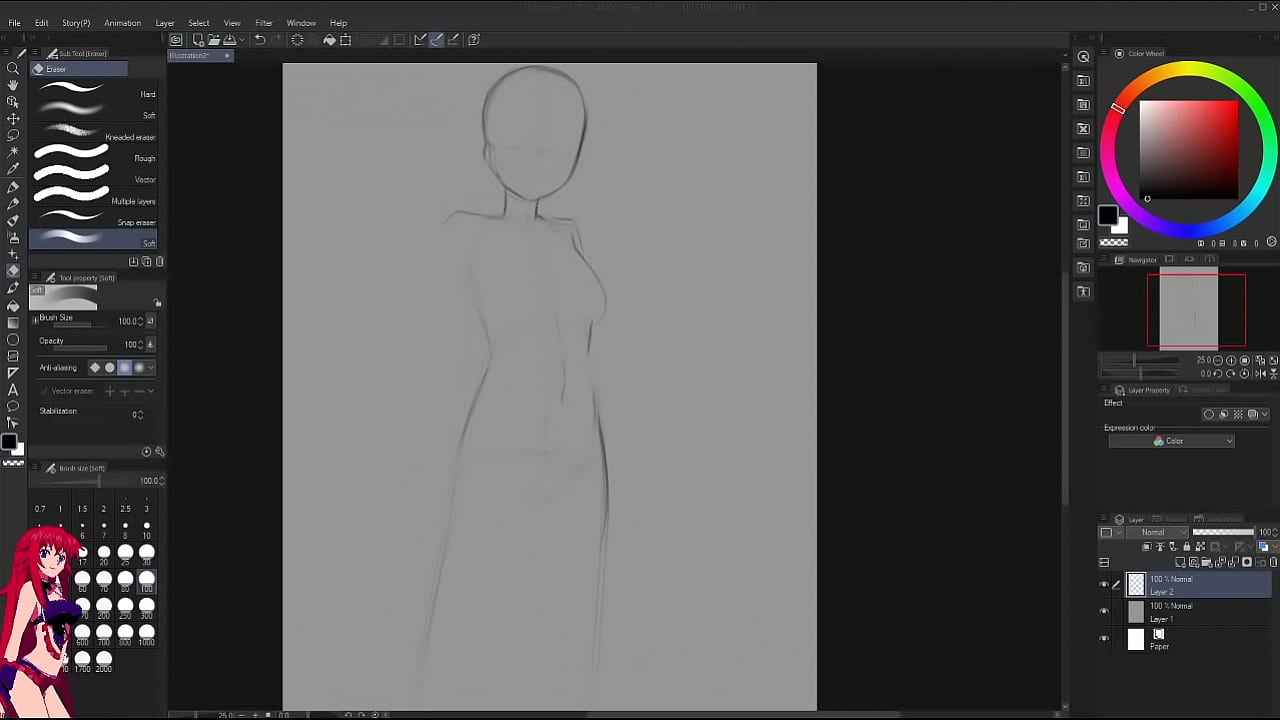The image size is (1280, 720).
Task: Open the Normal blending mode dropdown
Action: (1160, 532)
